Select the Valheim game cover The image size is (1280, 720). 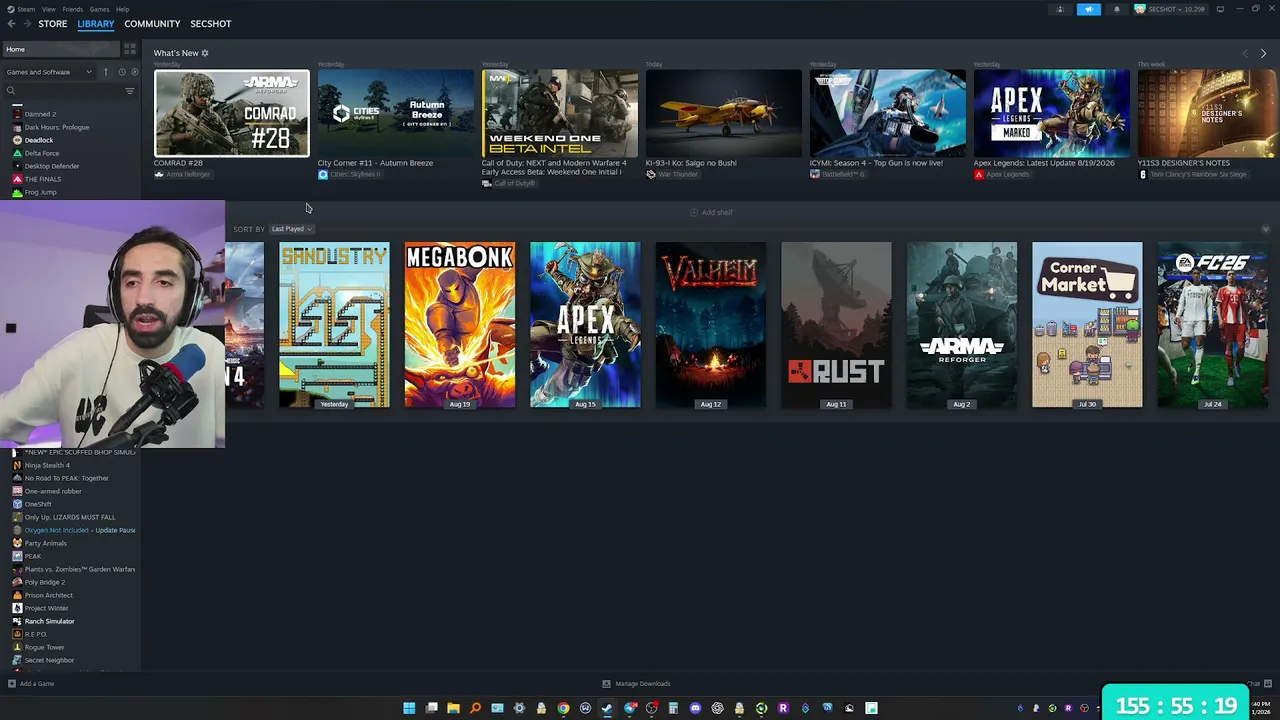coord(711,325)
